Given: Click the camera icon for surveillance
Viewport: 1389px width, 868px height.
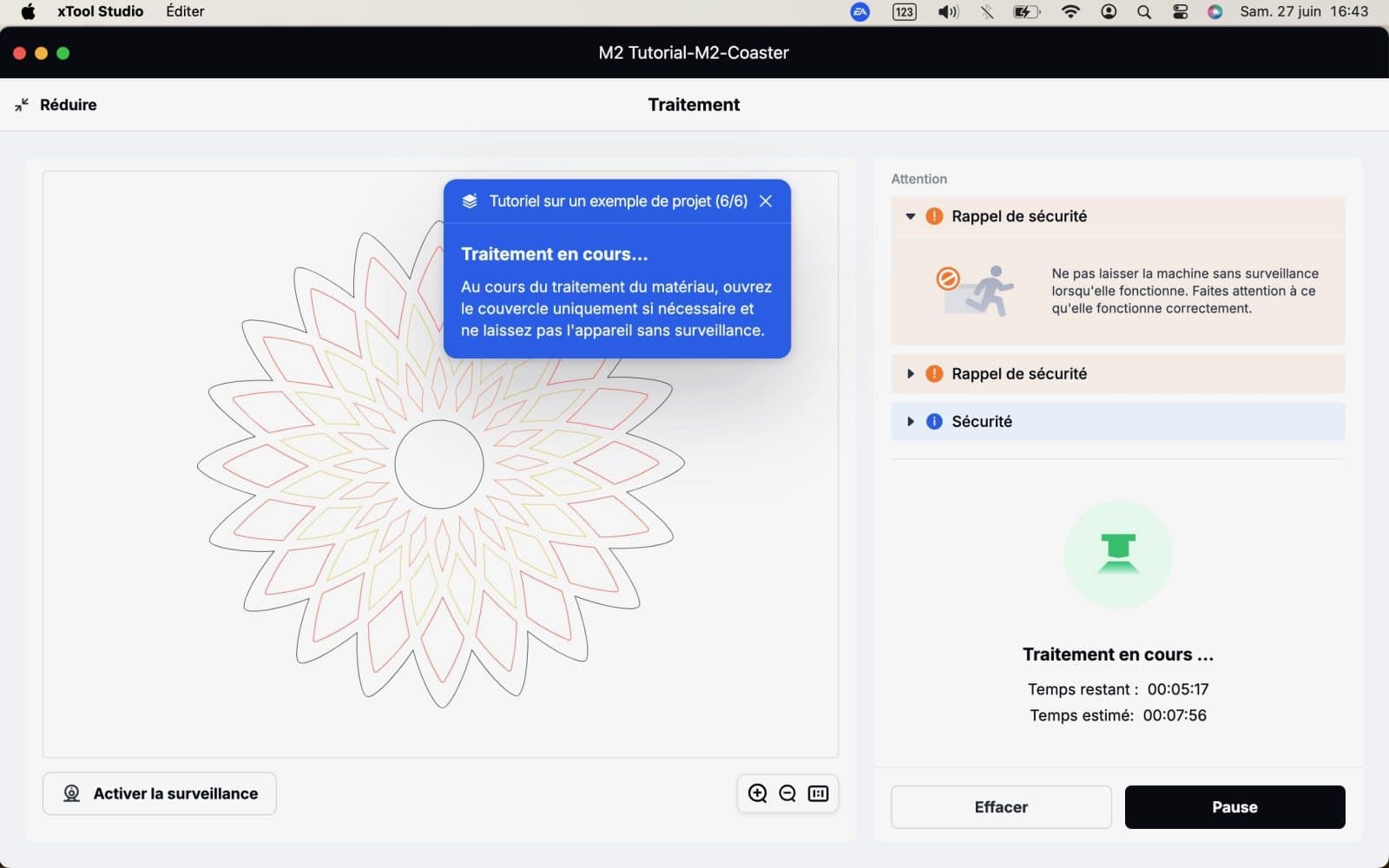Looking at the screenshot, I should point(72,793).
